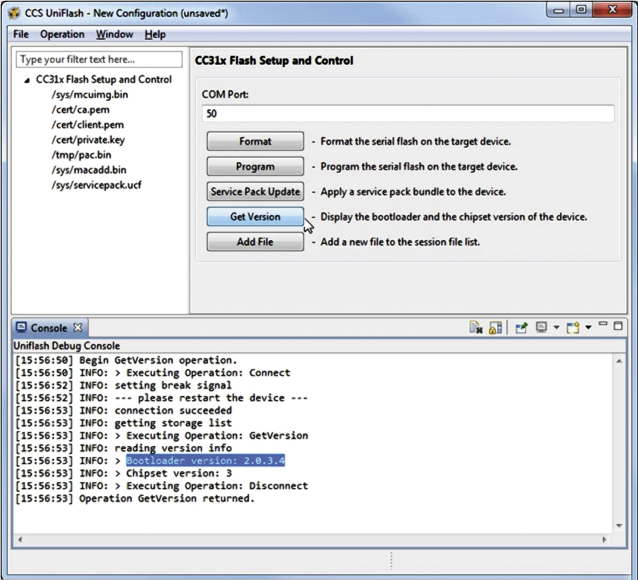The width and height of the screenshot is (638, 580).
Task: Select /cert/private.key in the tree
Action: click(88, 140)
